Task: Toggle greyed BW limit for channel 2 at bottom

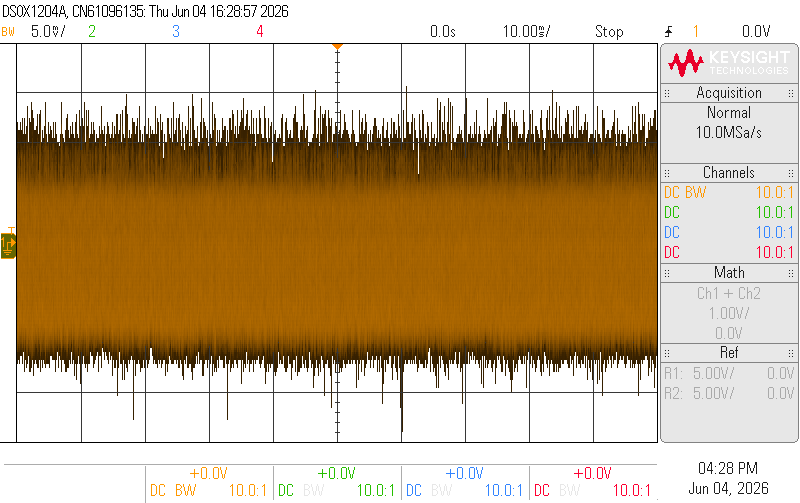Action: tap(313, 491)
